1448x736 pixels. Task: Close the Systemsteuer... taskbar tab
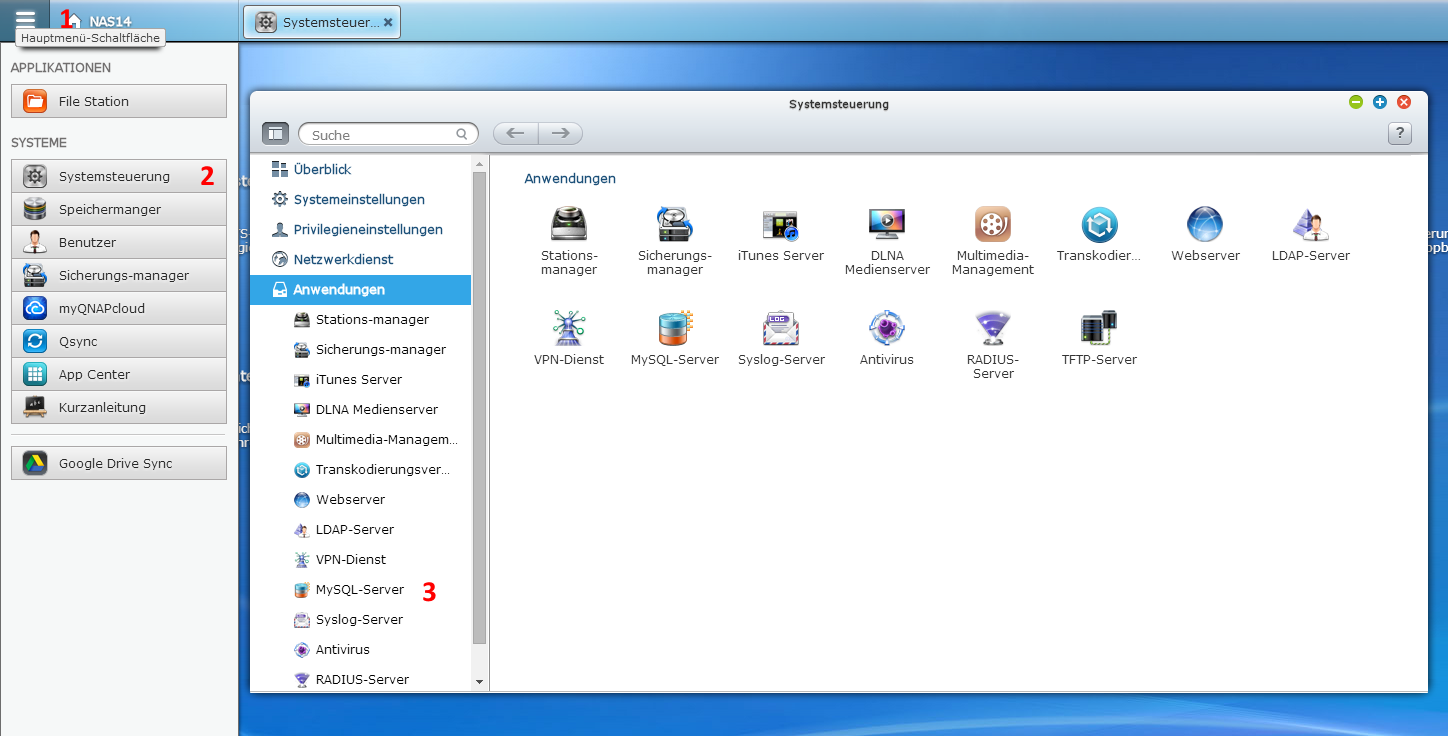pyautogui.click(x=388, y=22)
